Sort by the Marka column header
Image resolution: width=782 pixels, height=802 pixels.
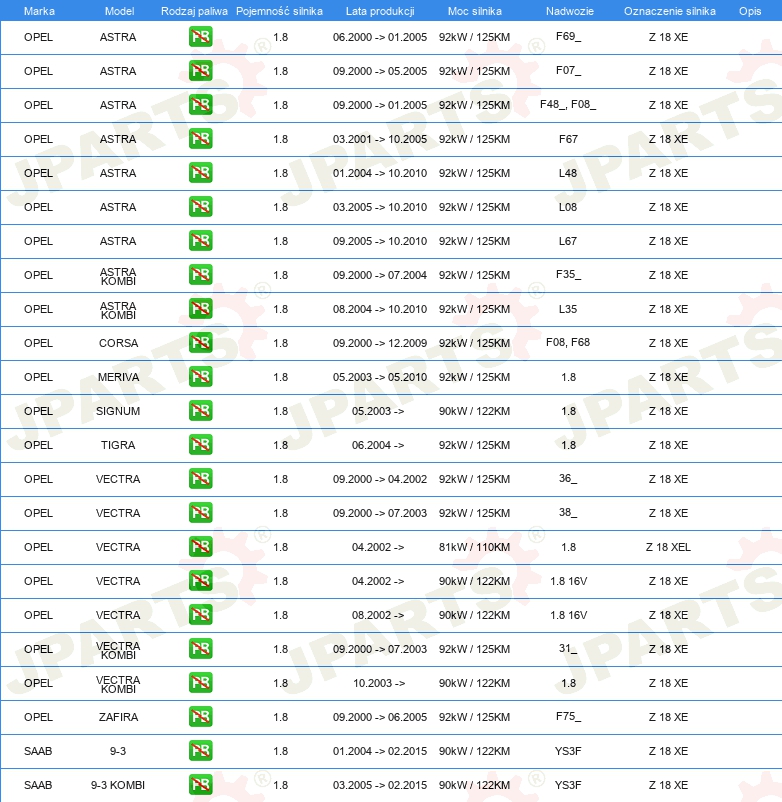point(39,11)
